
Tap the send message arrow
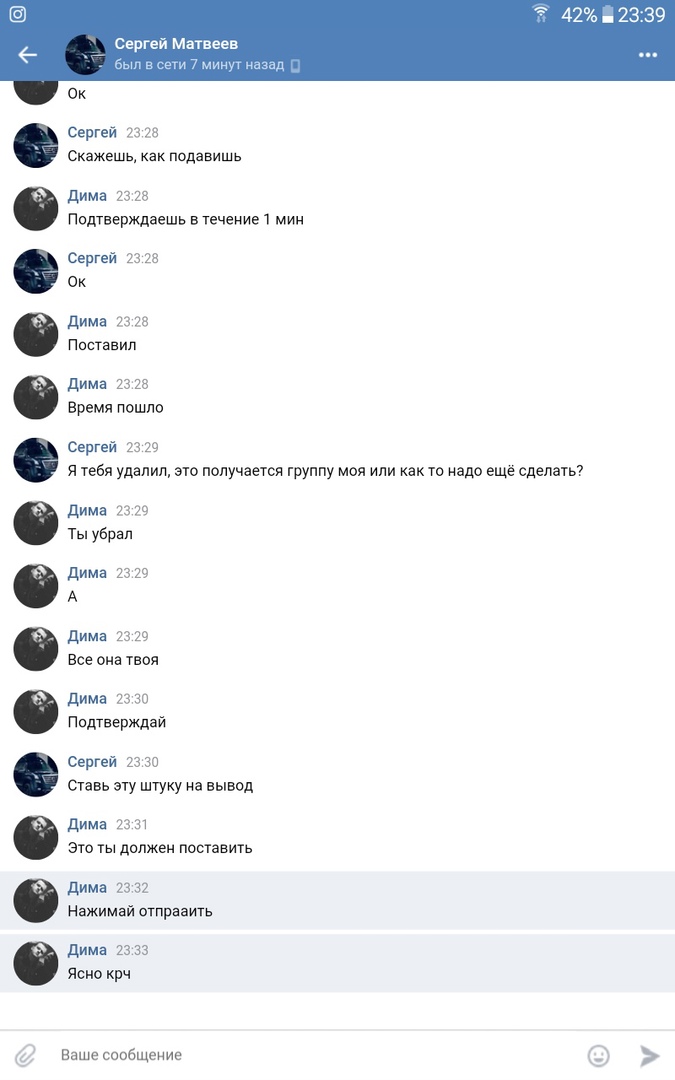tap(649, 1055)
